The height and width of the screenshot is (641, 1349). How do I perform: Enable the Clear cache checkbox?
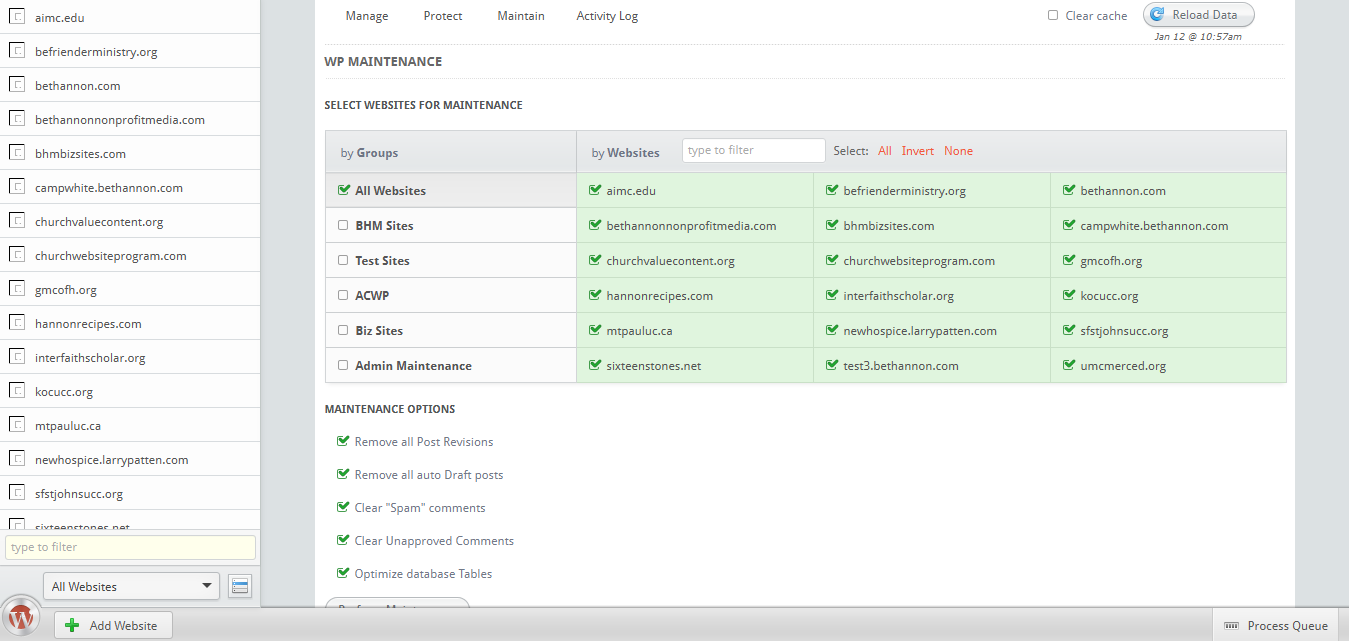(x=1053, y=15)
